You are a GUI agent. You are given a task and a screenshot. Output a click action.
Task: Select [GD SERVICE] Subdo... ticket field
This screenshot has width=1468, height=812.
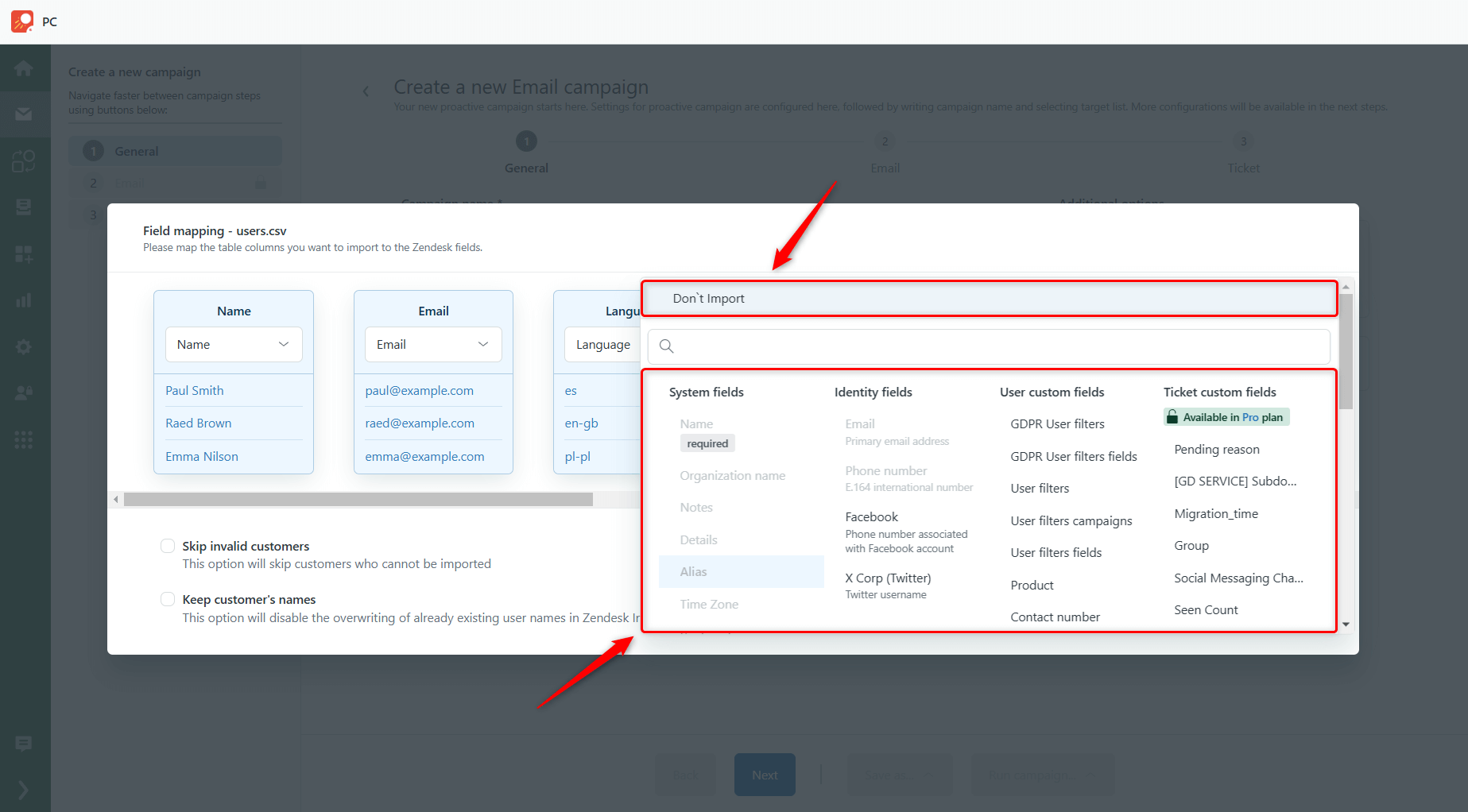click(x=1235, y=481)
